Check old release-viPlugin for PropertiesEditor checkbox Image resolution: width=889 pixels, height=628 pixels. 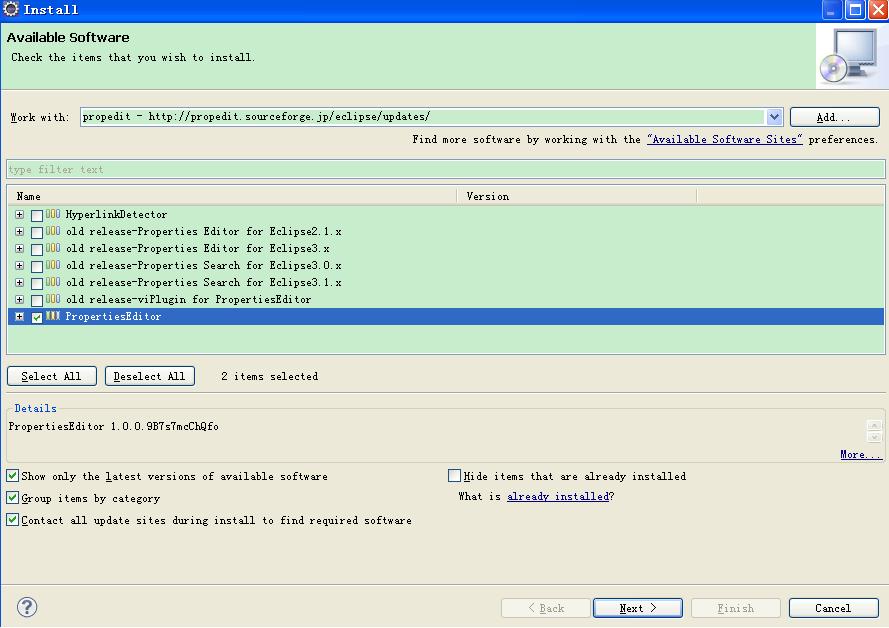coord(37,300)
